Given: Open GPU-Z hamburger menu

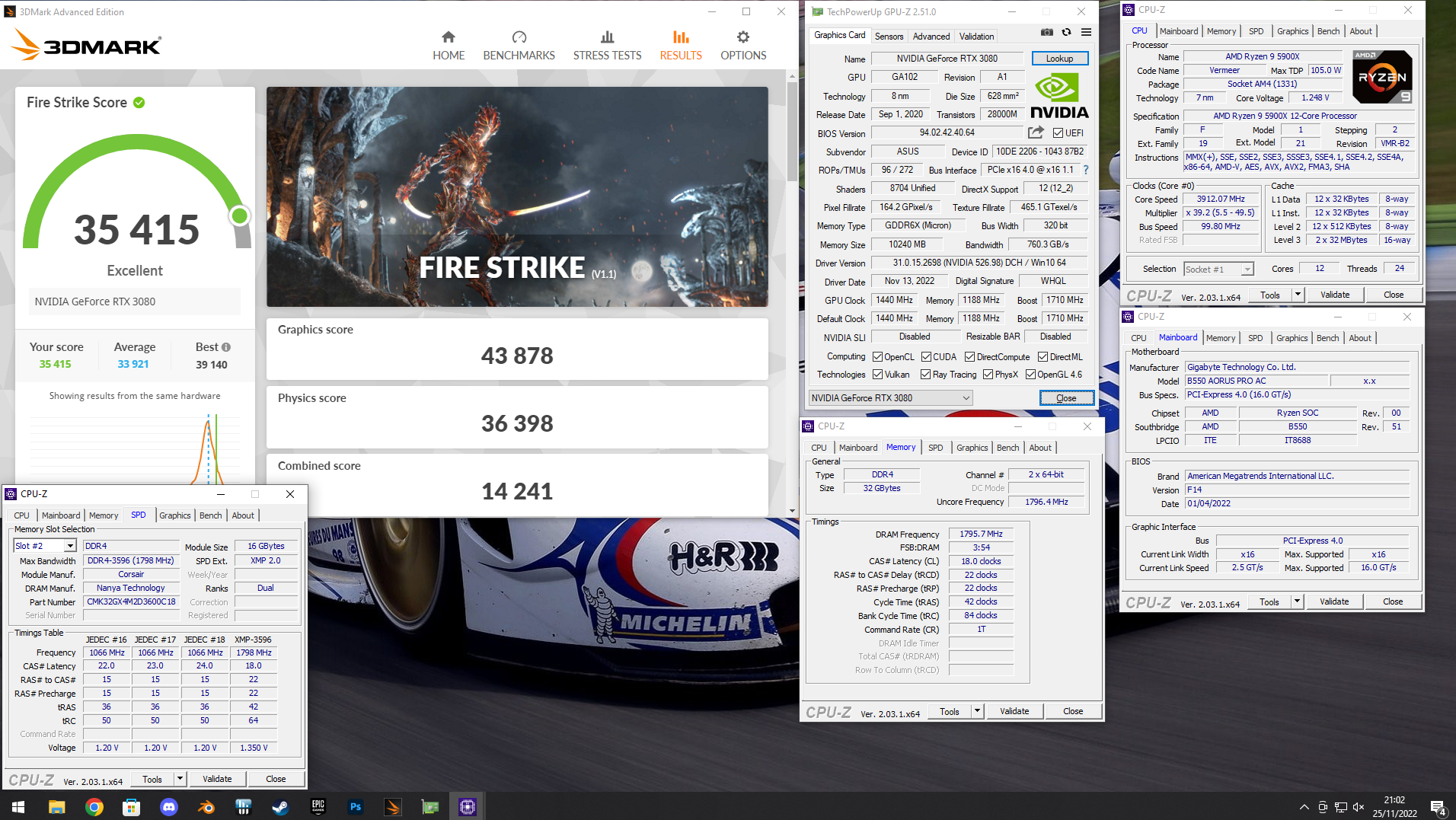Looking at the screenshot, I should [x=1086, y=32].
